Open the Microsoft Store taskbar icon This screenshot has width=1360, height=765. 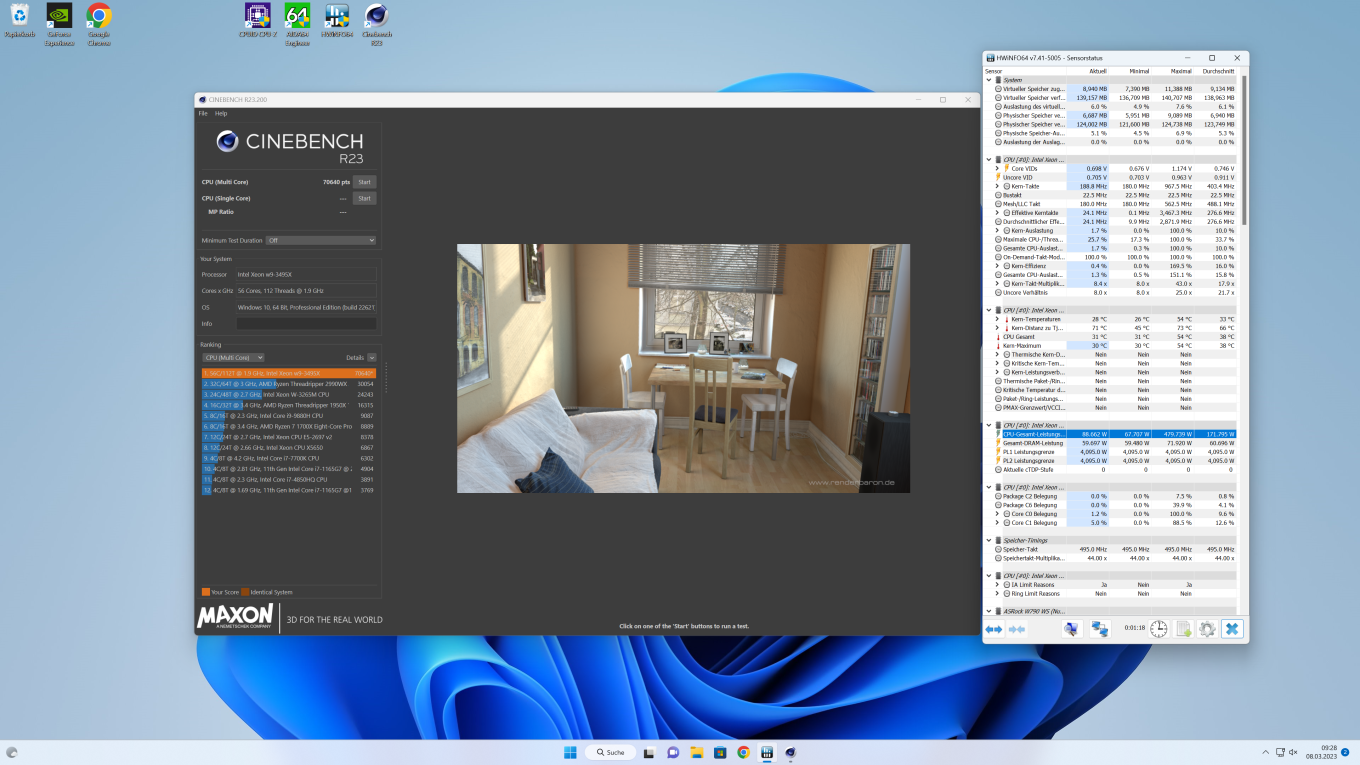pyautogui.click(x=720, y=752)
